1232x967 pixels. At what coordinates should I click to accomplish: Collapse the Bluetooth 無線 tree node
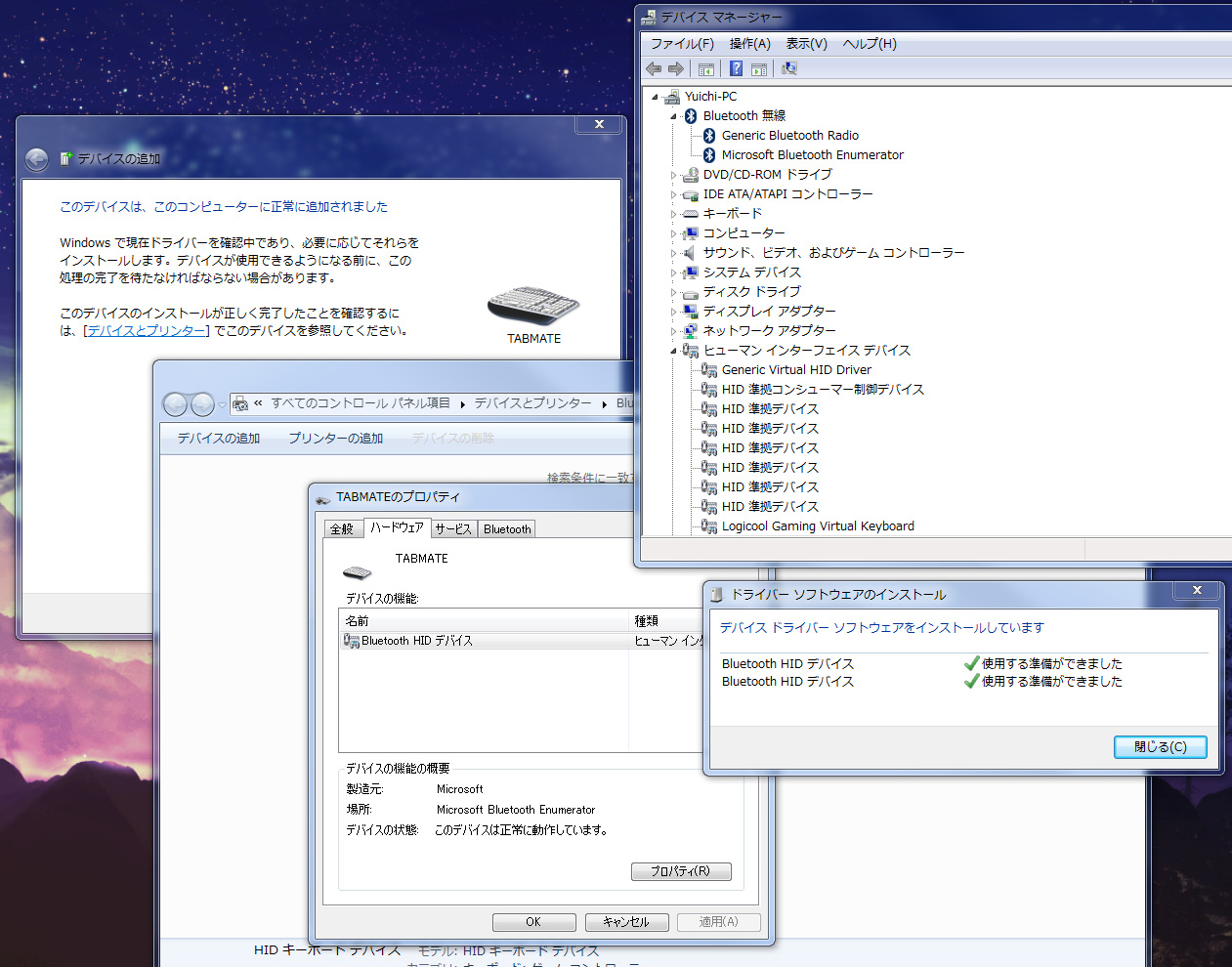point(673,116)
